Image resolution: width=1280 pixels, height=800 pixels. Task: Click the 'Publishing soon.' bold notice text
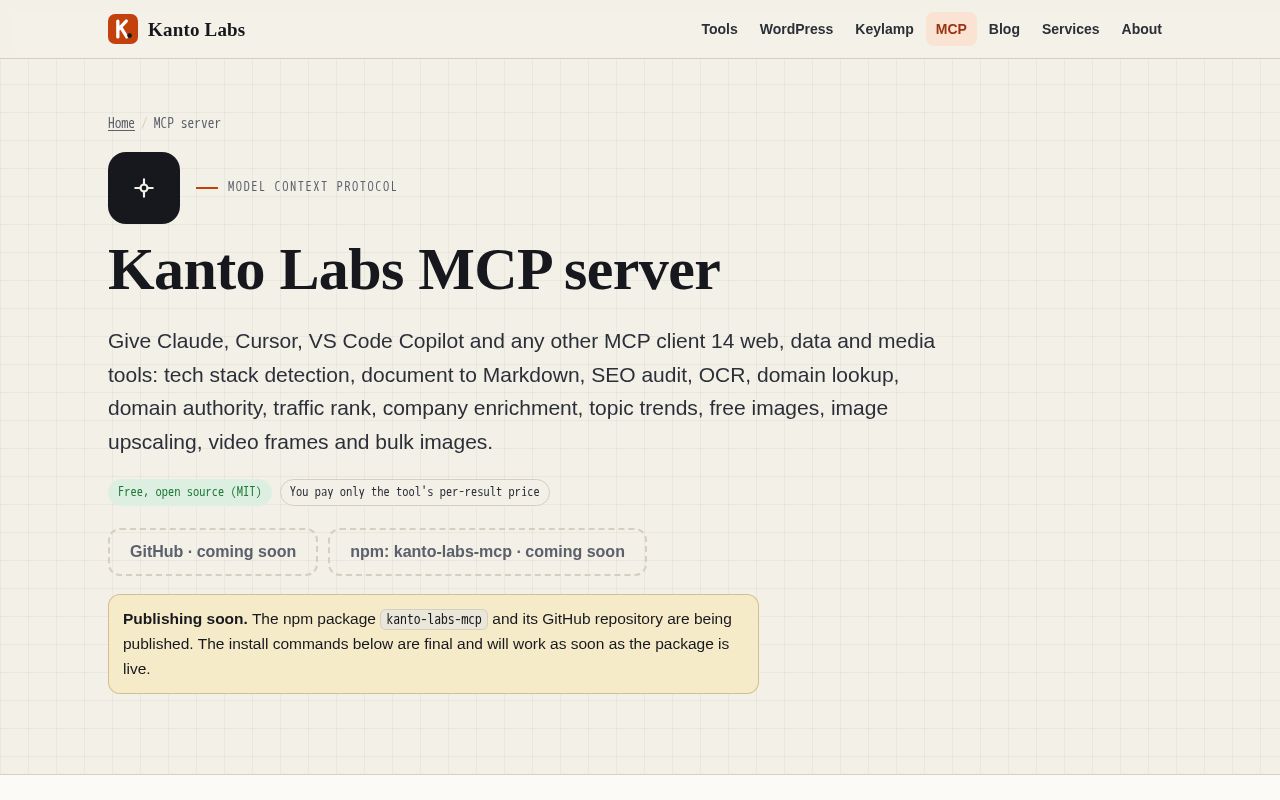coord(185,619)
